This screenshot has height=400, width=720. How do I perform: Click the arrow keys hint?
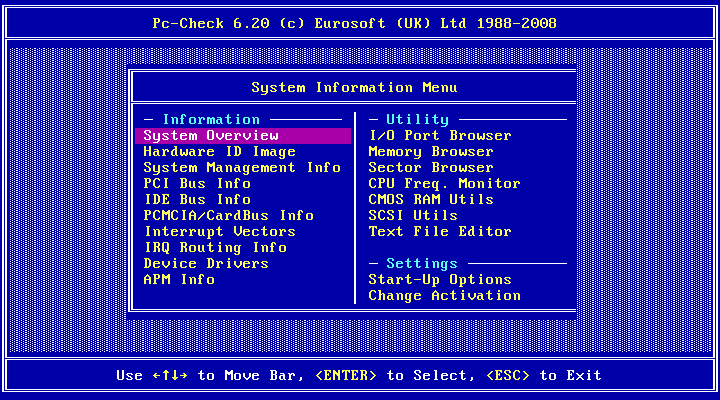pos(170,376)
